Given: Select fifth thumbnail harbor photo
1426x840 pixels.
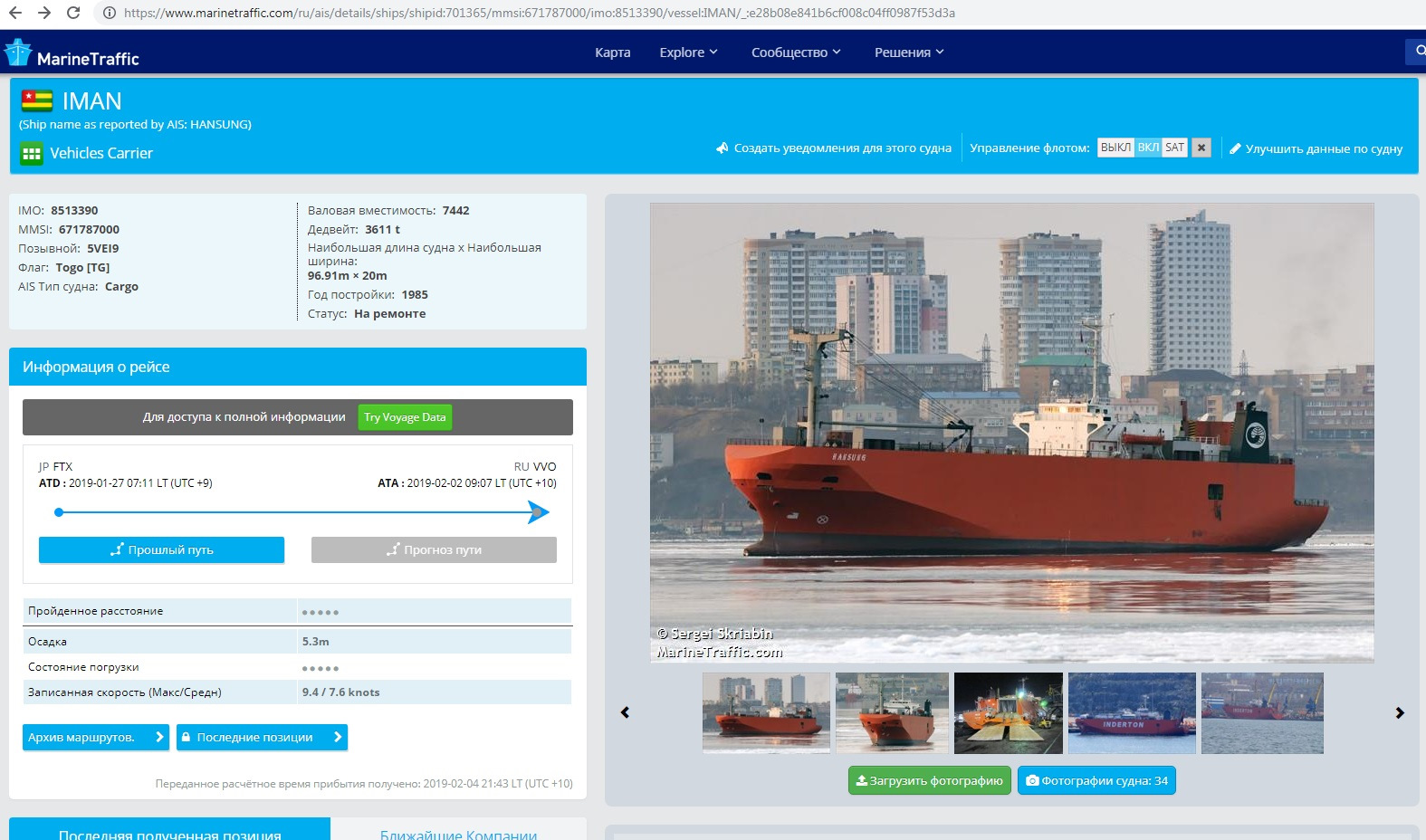Looking at the screenshot, I should (x=1262, y=713).
